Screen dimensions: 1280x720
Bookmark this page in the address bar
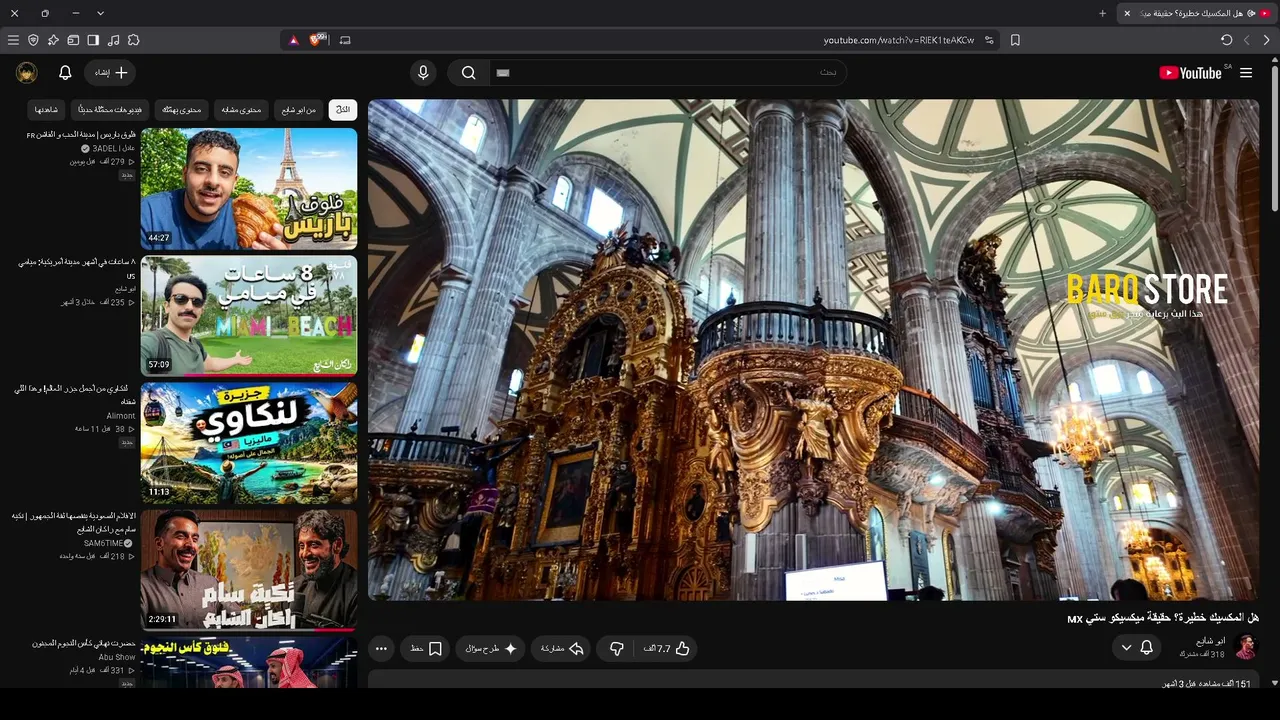coord(1015,40)
